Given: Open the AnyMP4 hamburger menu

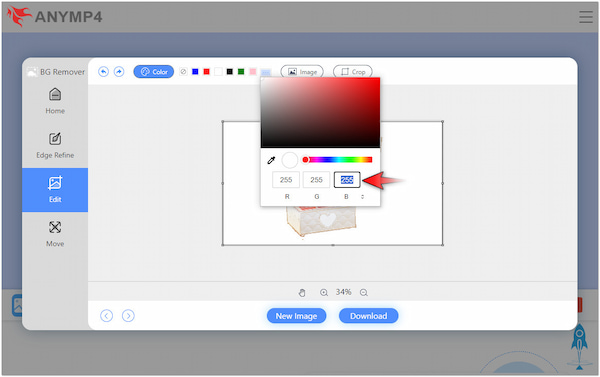Looking at the screenshot, I should pos(585,17).
